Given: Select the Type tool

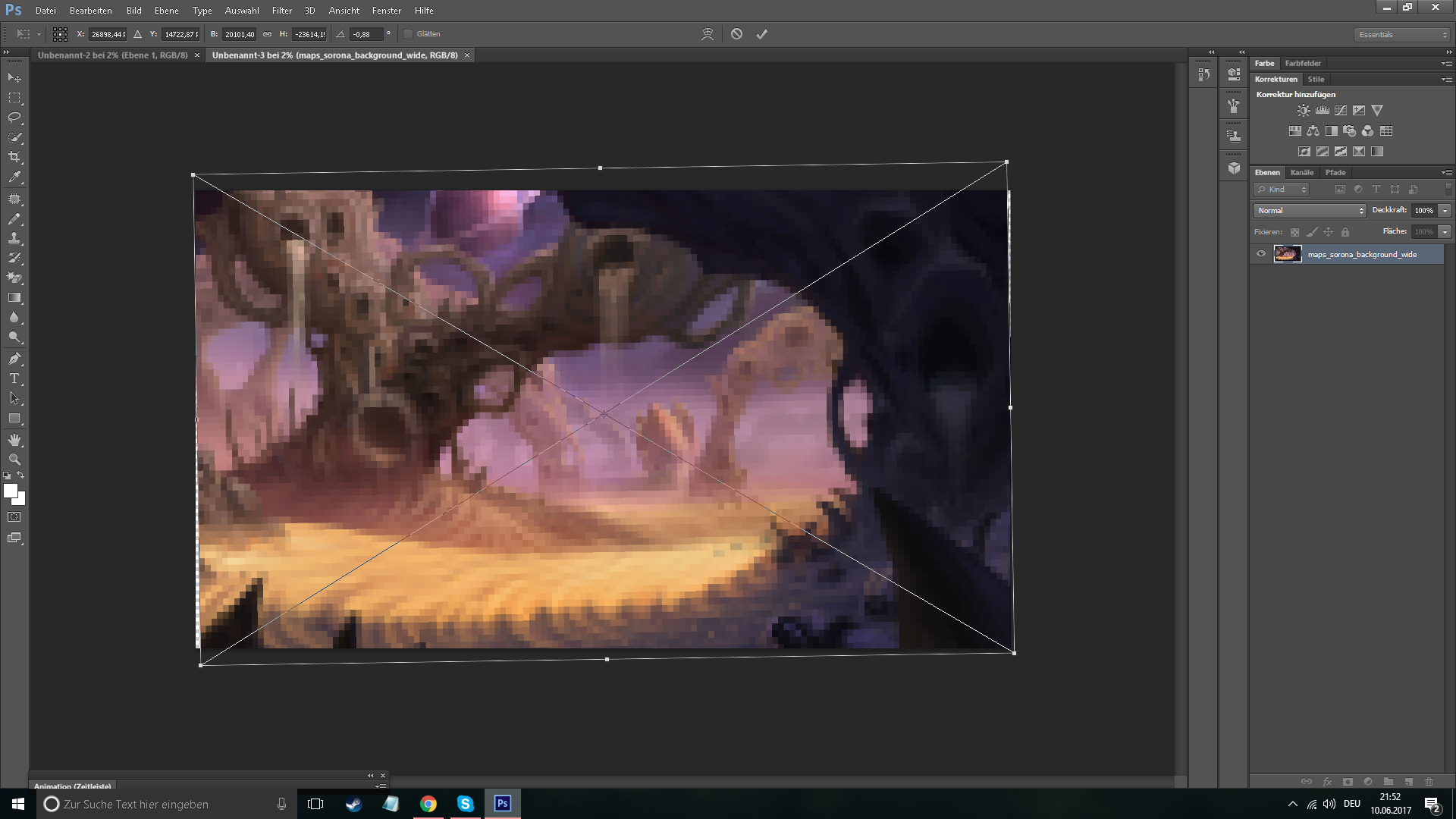Looking at the screenshot, I should [x=14, y=378].
